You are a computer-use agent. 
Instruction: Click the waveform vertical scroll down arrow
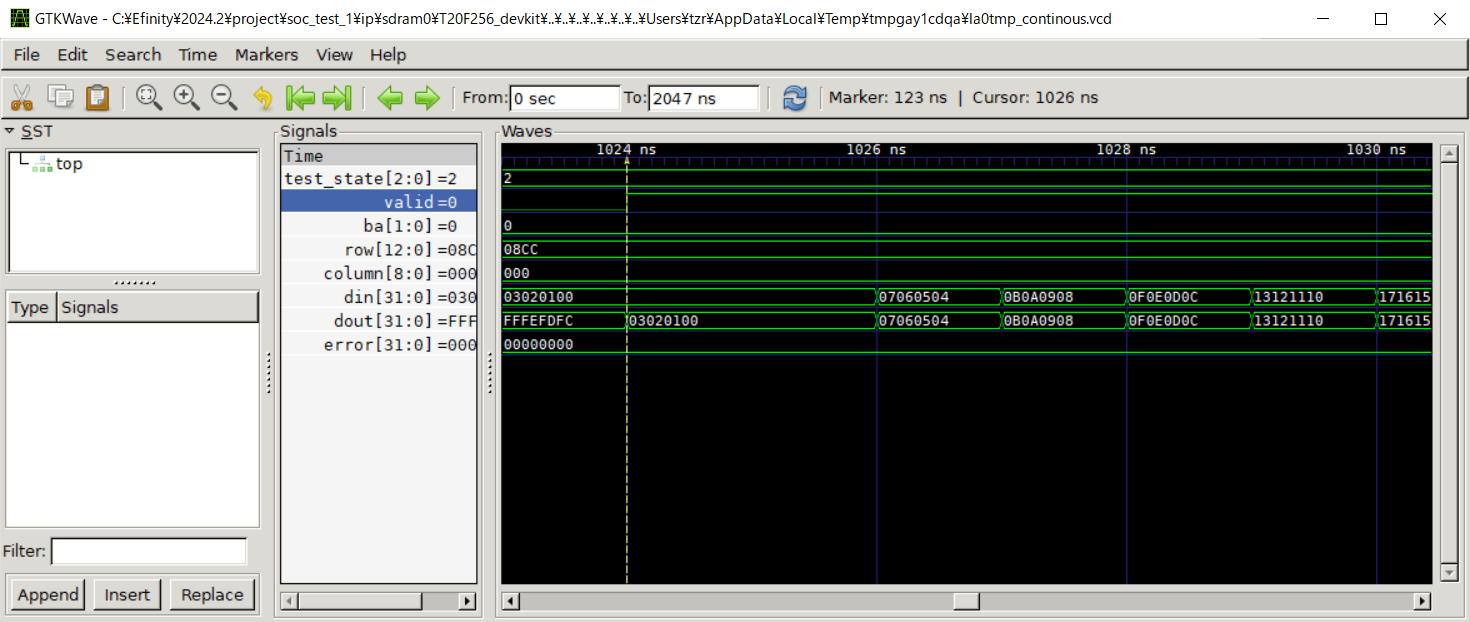pos(1448,572)
